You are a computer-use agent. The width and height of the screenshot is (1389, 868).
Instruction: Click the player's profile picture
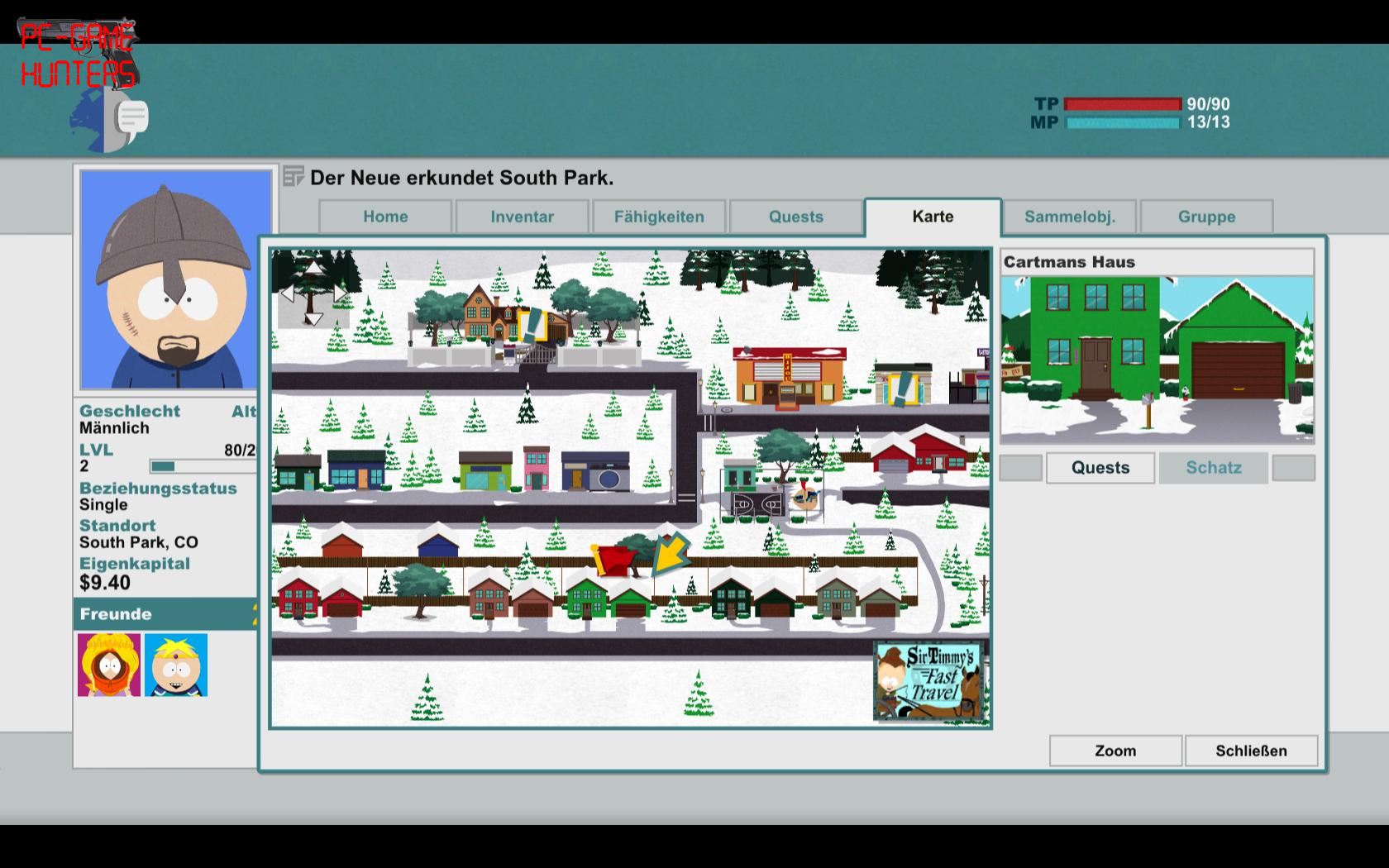point(175,279)
